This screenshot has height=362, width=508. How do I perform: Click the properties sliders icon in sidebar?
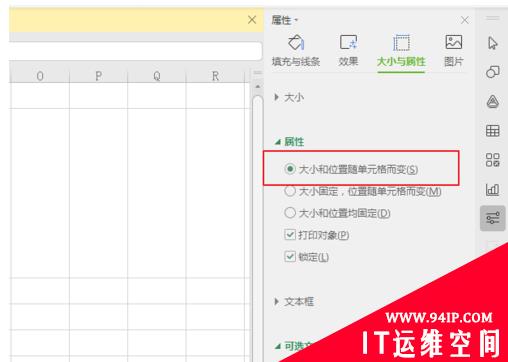click(x=493, y=218)
